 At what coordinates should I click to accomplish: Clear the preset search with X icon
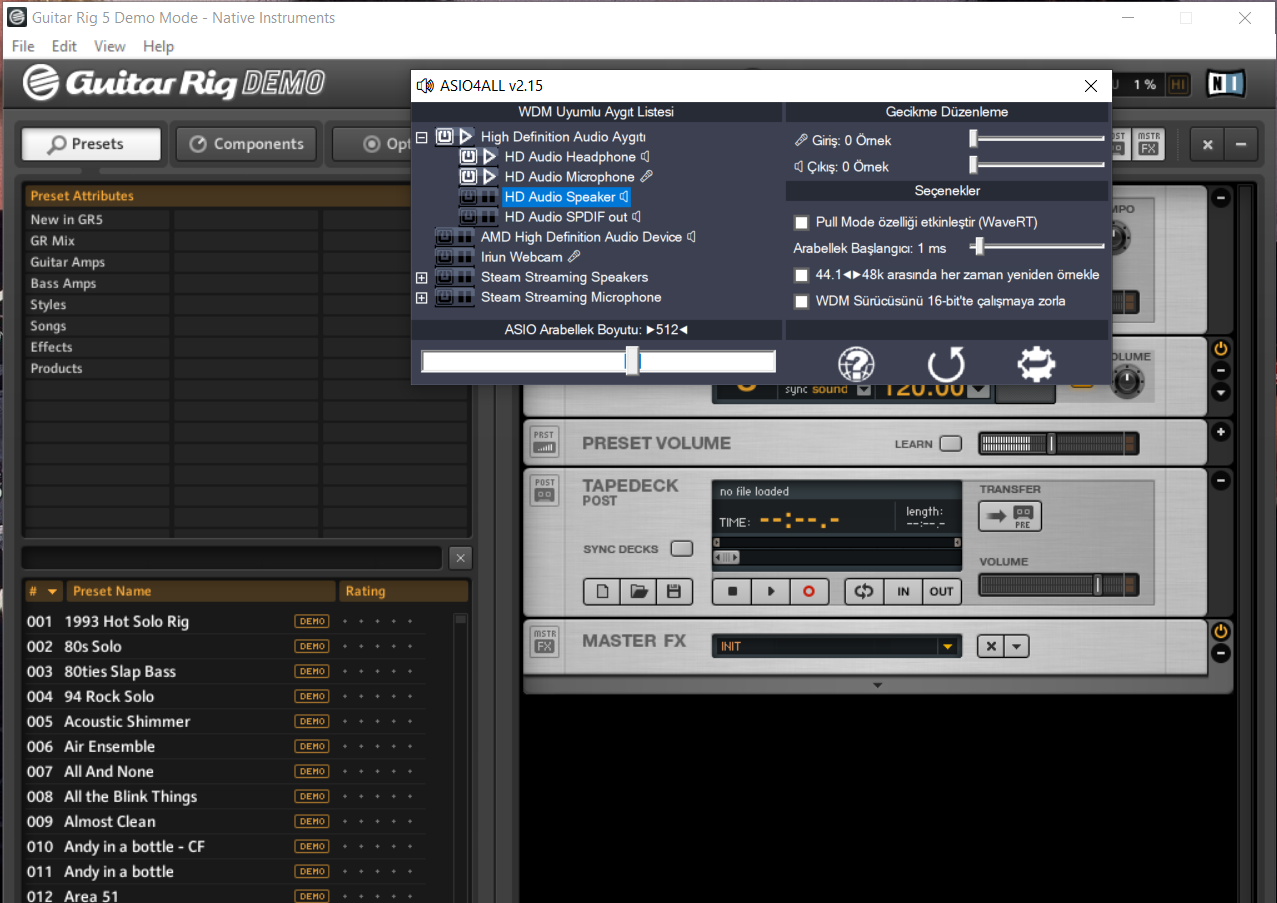pos(460,558)
